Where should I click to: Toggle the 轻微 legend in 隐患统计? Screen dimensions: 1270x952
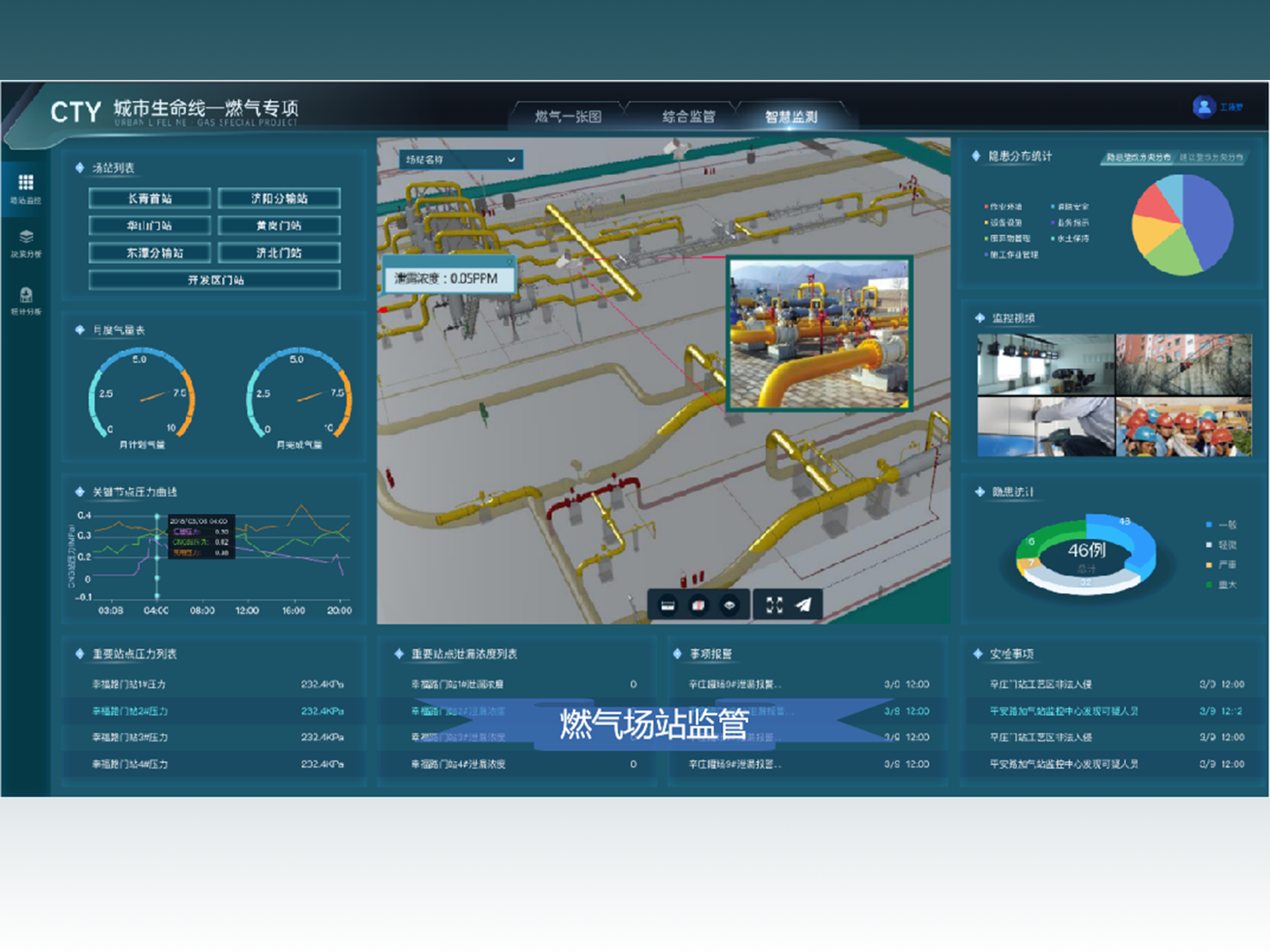coord(1221,545)
